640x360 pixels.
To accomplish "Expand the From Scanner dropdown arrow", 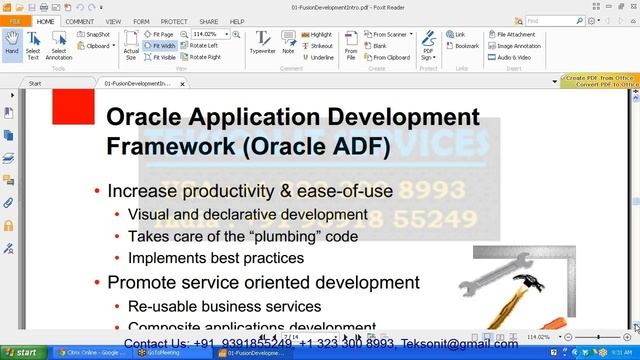I will [411, 34].
